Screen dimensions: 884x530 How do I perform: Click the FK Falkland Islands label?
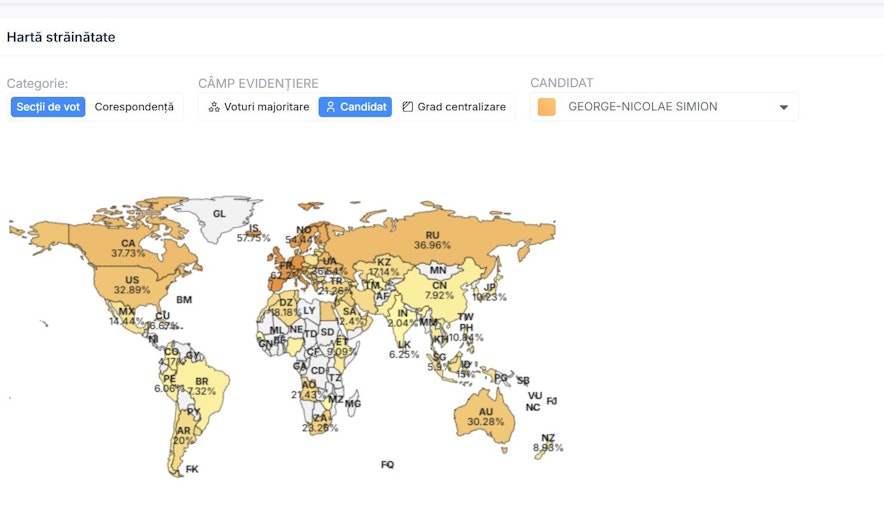(192, 469)
